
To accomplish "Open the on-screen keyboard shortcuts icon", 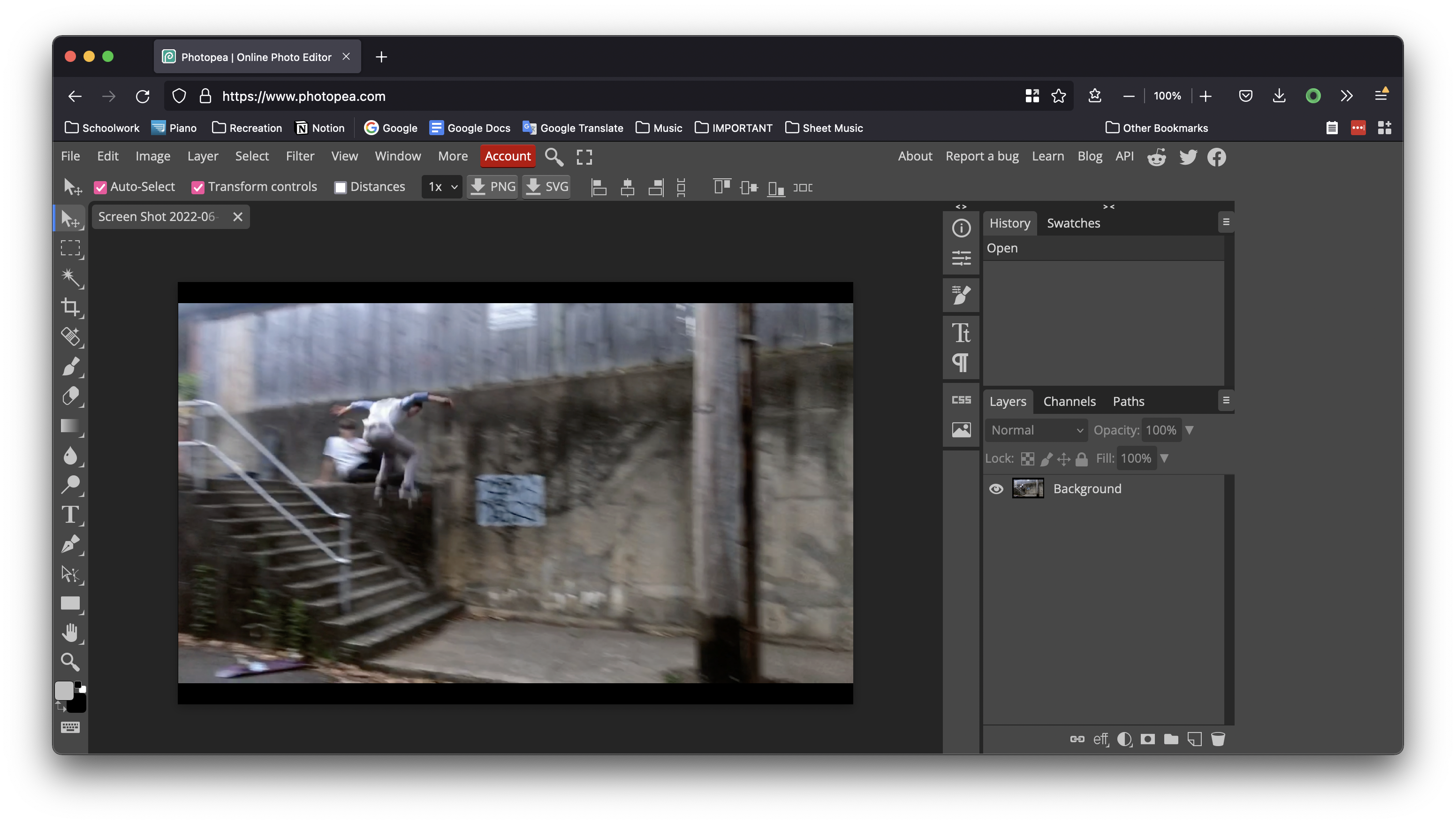I will [x=71, y=727].
